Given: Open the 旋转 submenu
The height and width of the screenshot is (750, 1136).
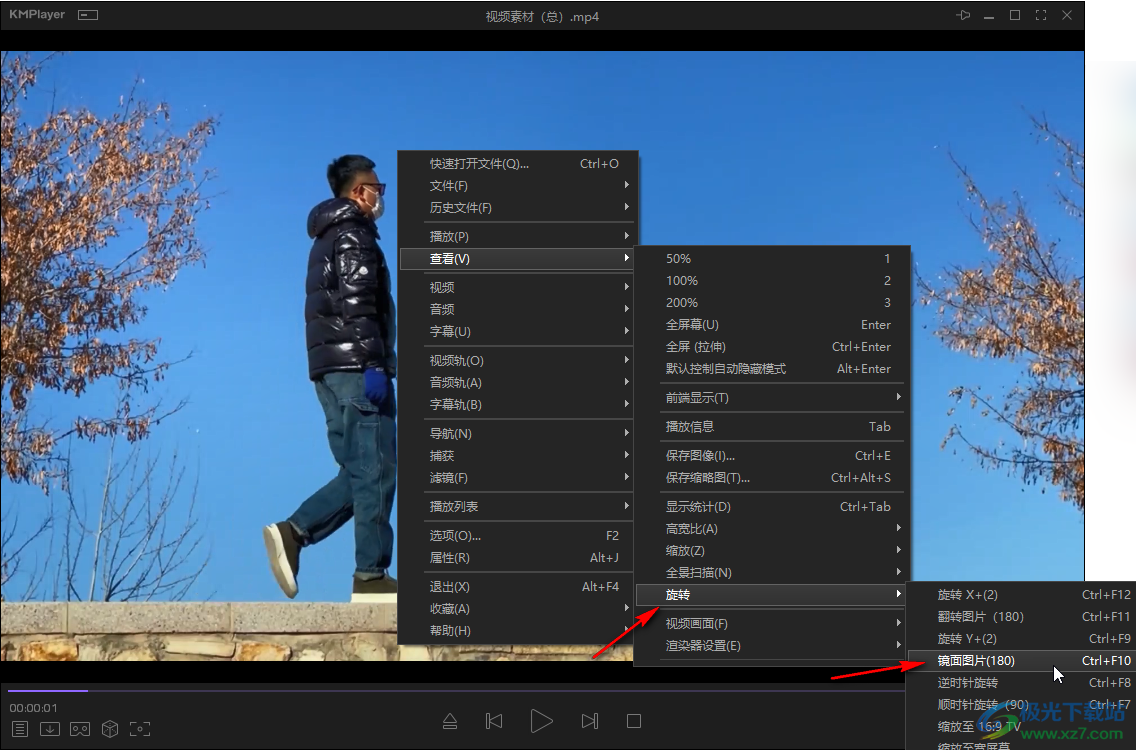Looking at the screenshot, I should pyautogui.click(x=771, y=595).
